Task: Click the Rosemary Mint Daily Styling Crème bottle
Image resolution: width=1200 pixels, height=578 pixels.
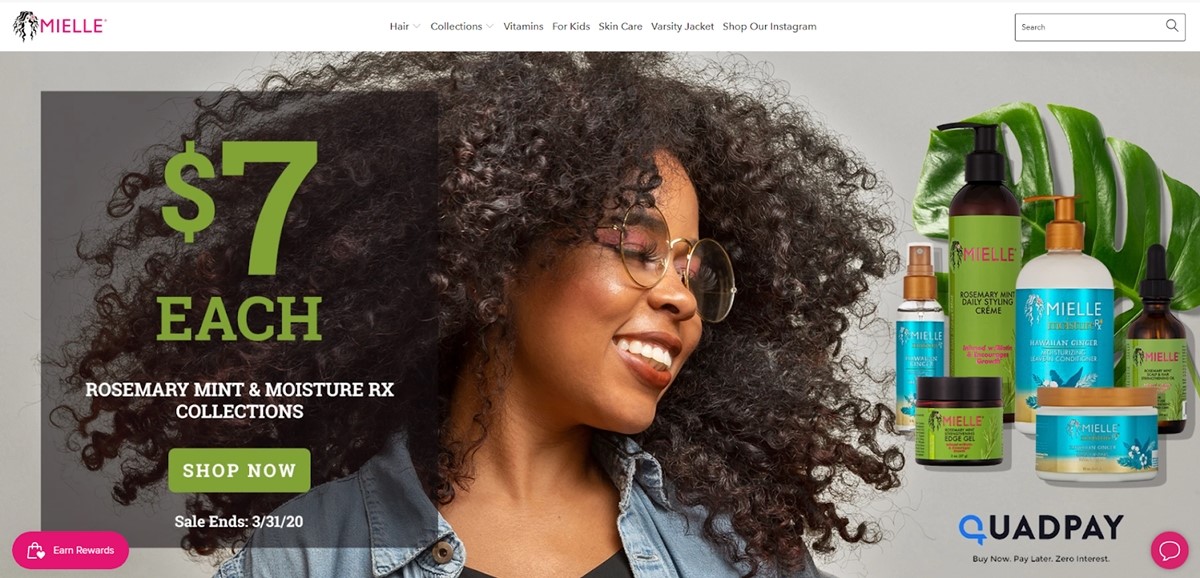Action: pos(983,270)
